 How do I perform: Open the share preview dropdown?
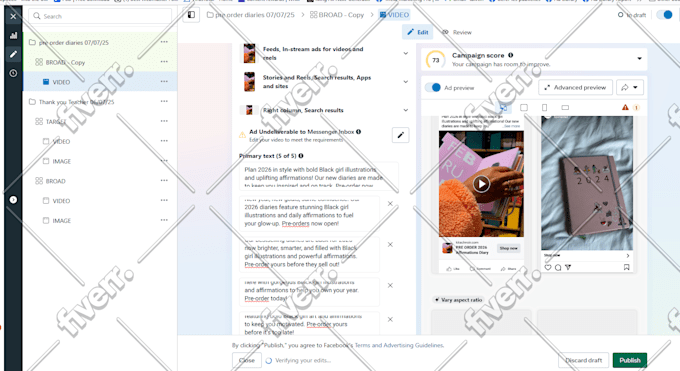pyautogui.click(x=630, y=87)
